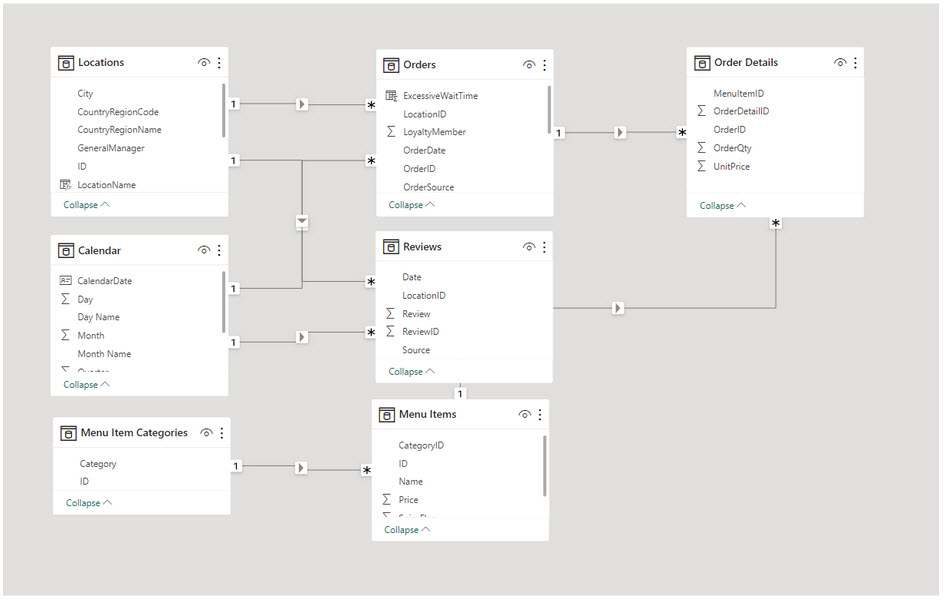This screenshot has width=944, height=600.
Task: Collapse the Orders table card
Action: tap(412, 205)
